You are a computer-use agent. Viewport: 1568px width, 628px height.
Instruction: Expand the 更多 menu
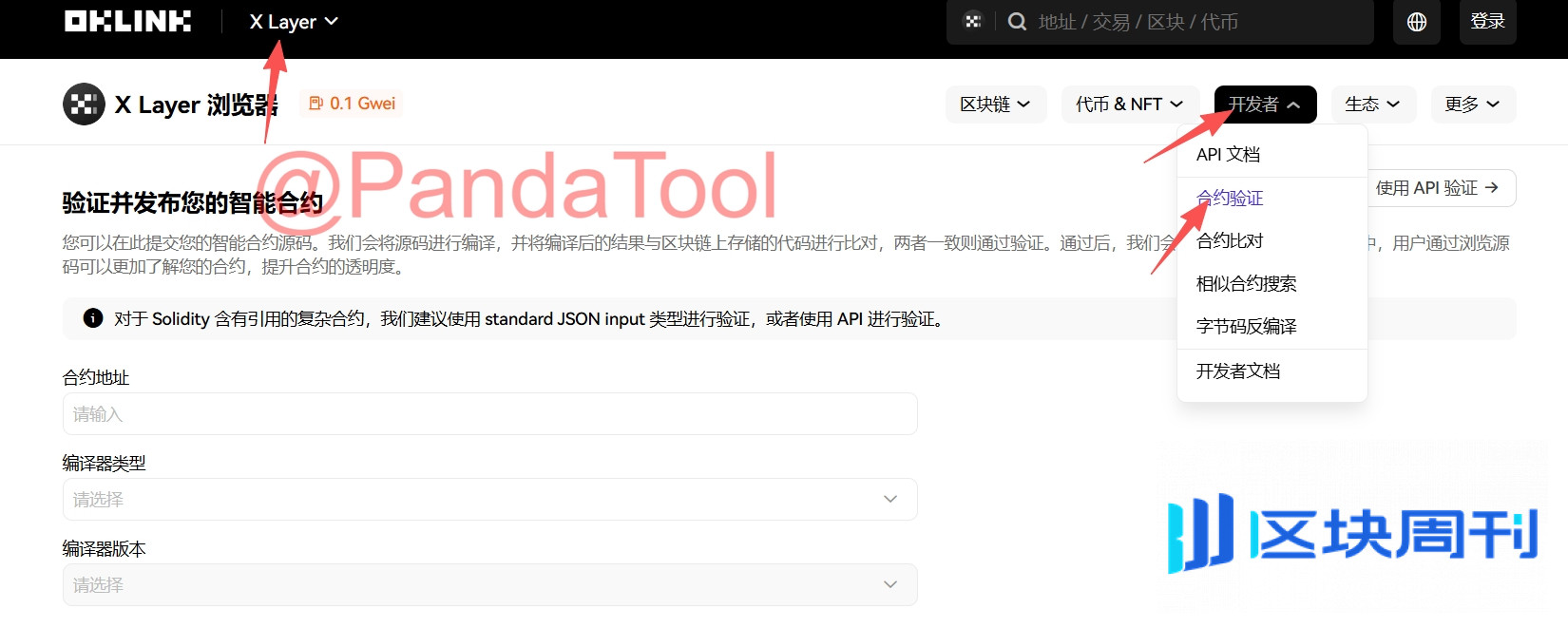pyautogui.click(x=1473, y=105)
